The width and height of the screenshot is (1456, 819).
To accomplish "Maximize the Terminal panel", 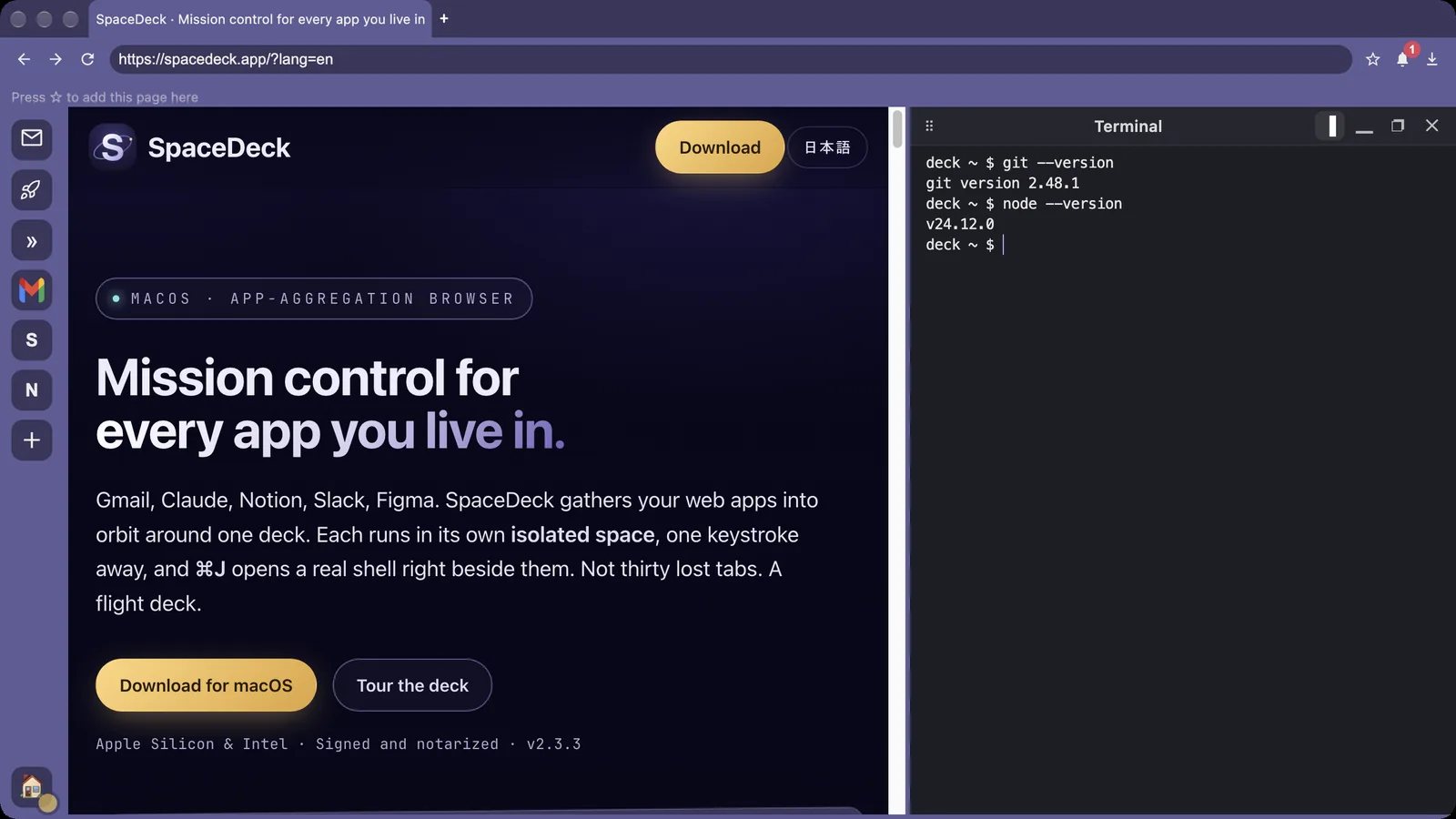I will pyautogui.click(x=1398, y=126).
